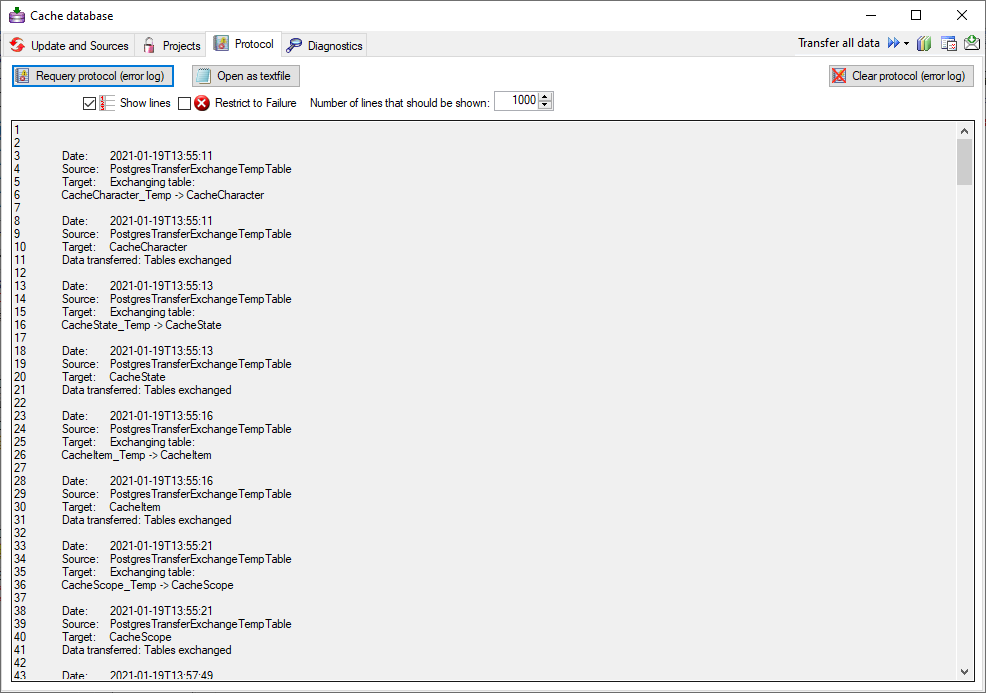
Task: Open the Projects tab
Action: coord(172,45)
